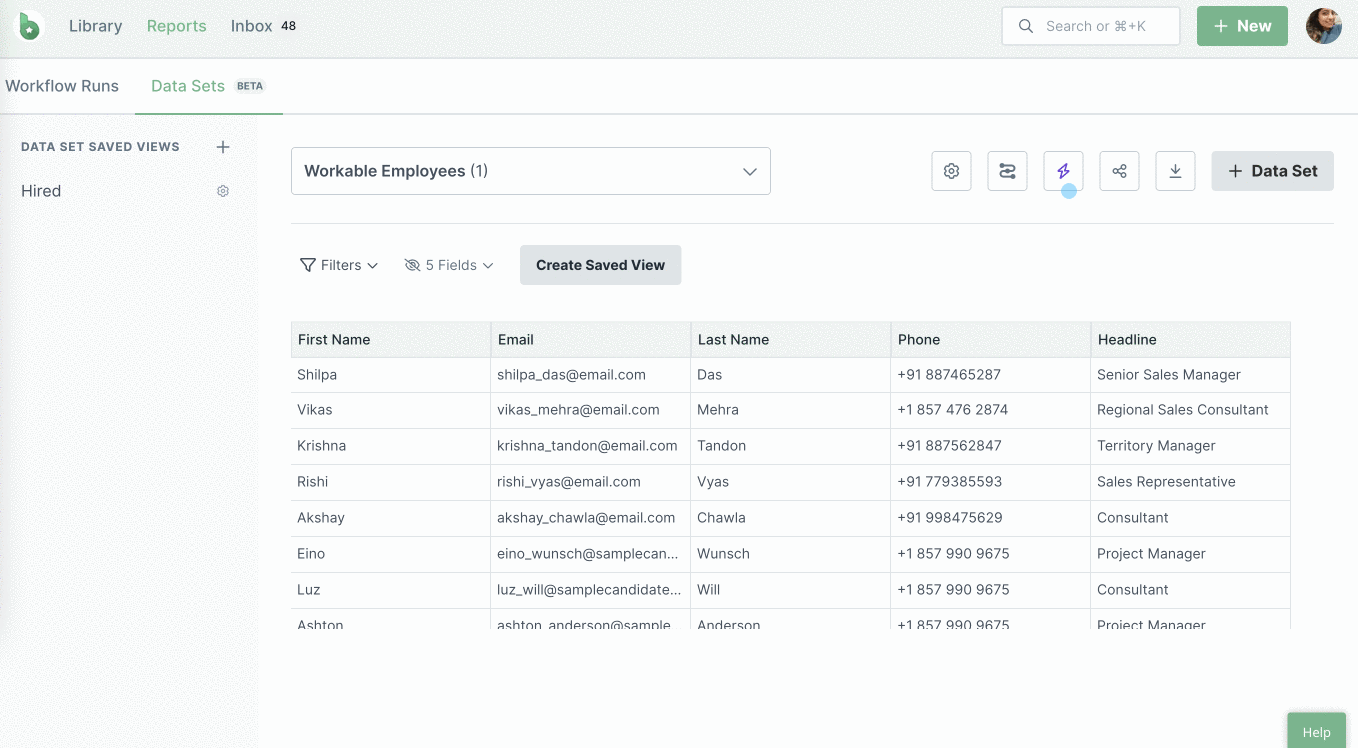Select the Mehra last name cell
The image size is (1358, 748).
pos(791,410)
